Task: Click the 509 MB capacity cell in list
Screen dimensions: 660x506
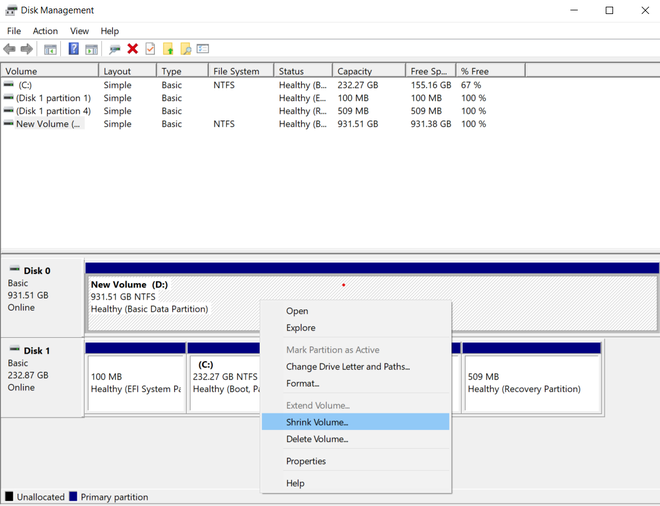Action: pos(353,111)
